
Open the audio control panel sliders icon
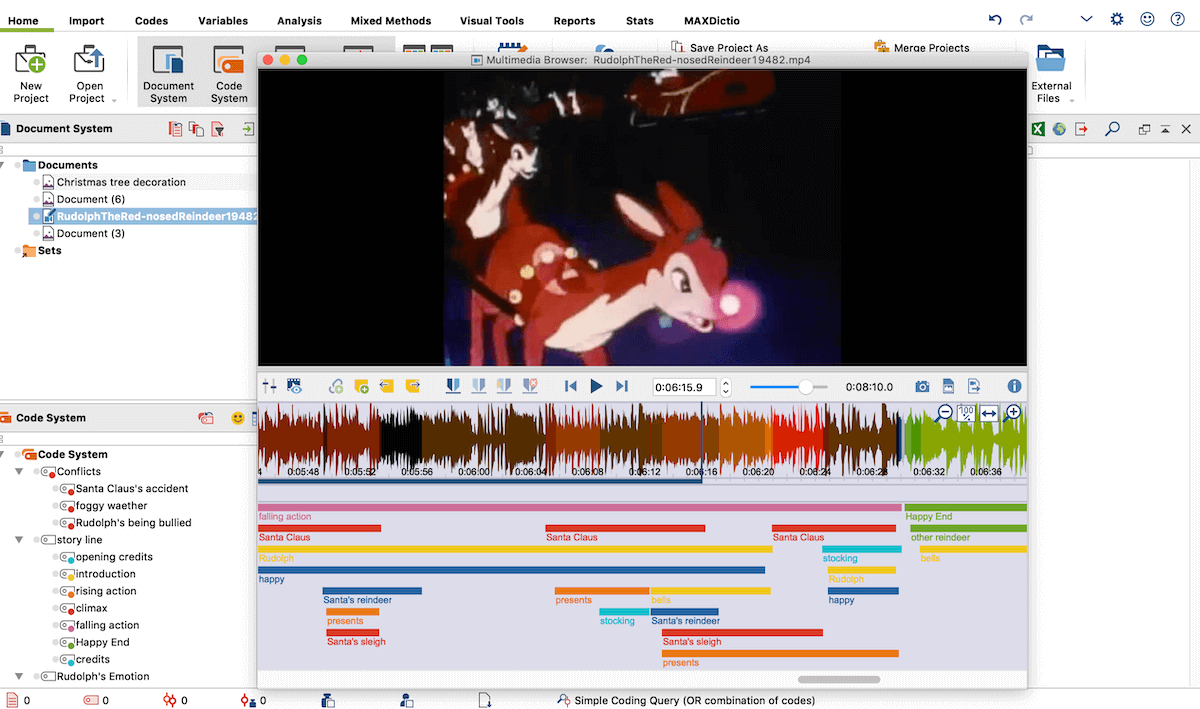269,386
